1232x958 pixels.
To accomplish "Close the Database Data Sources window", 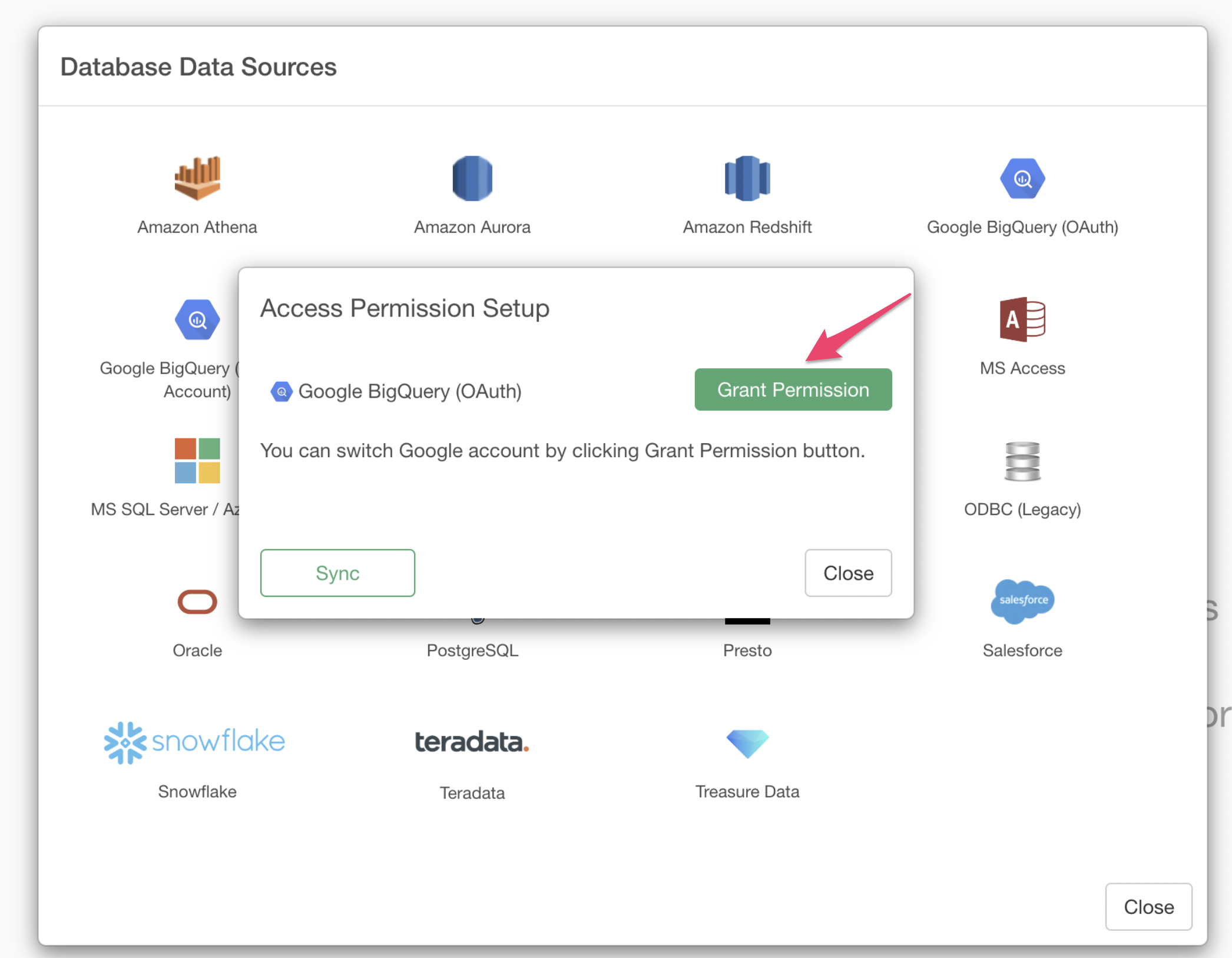I will click(x=1148, y=907).
